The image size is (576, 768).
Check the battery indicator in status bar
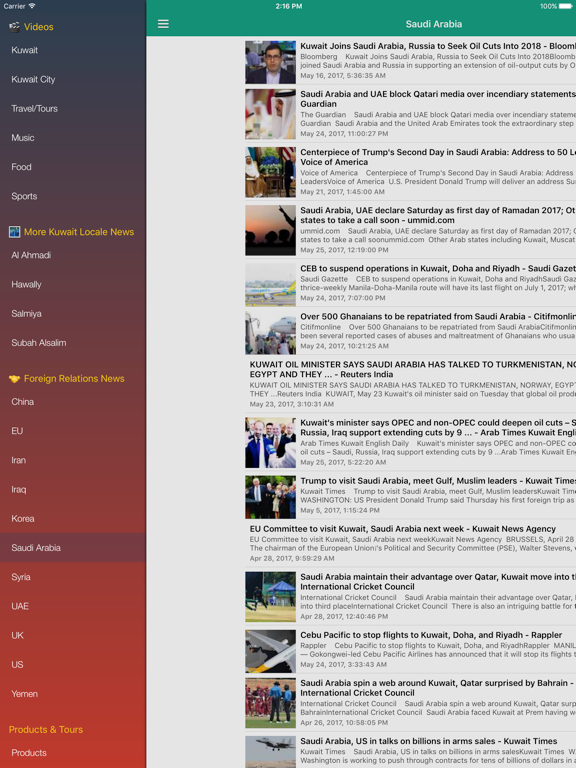(566, 6)
